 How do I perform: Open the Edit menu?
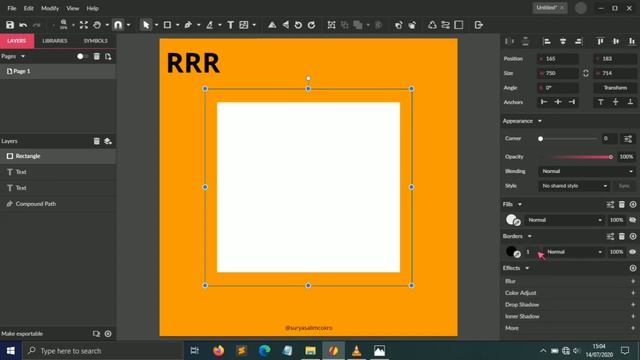tap(29, 8)
